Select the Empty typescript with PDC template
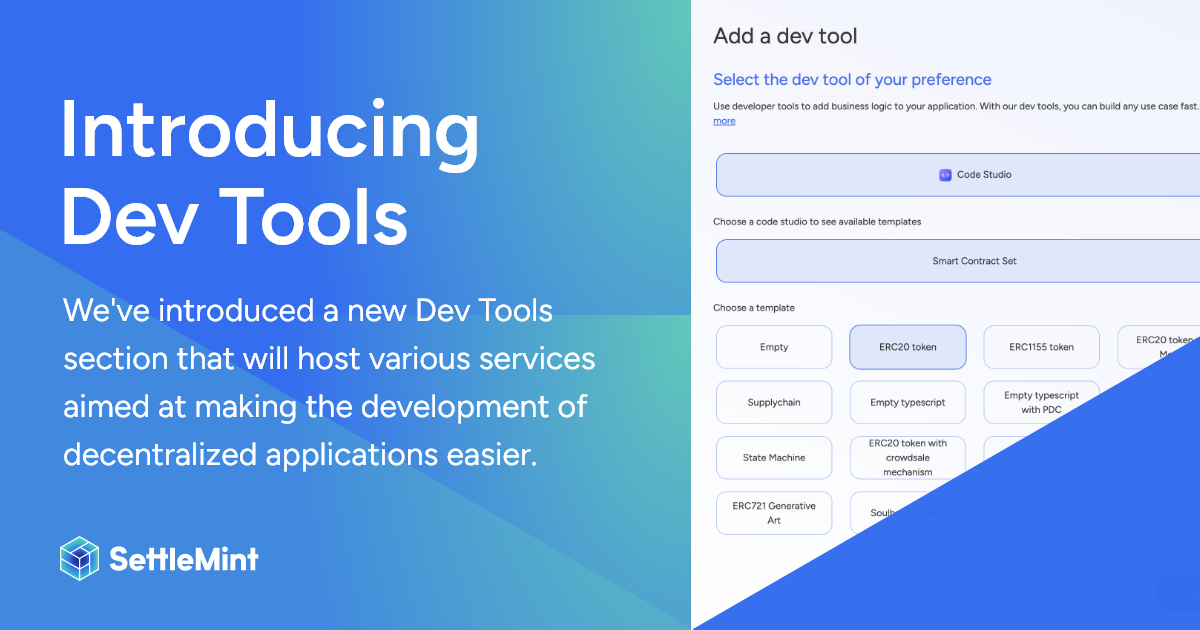The image size is (1200, 630). (1041, 402)
